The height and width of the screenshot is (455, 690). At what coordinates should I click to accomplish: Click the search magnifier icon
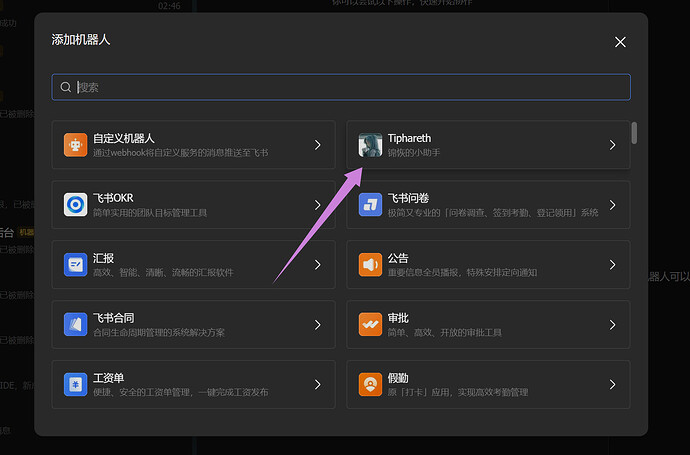point(66,87)
